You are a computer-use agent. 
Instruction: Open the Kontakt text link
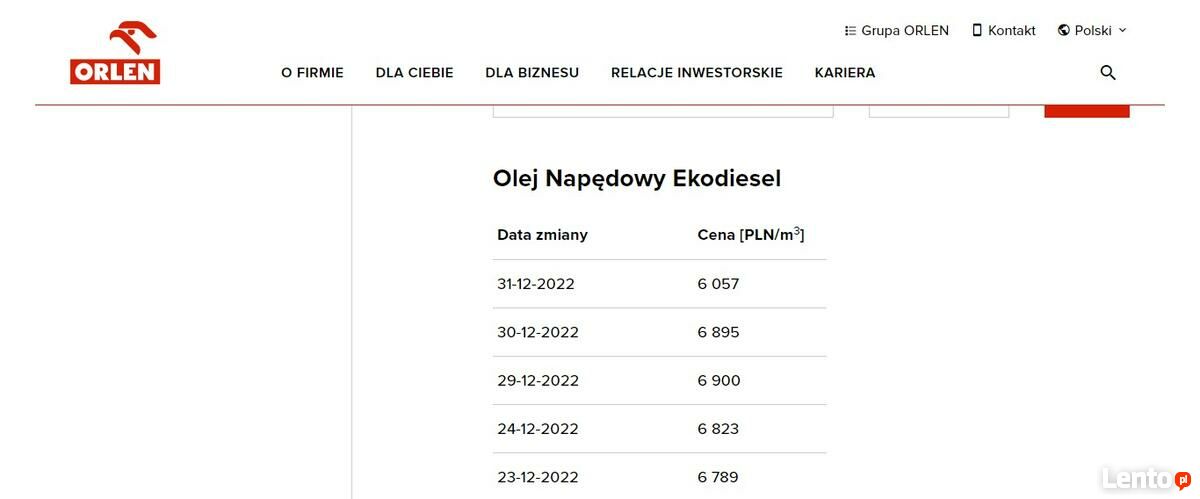pos(1012,31)
